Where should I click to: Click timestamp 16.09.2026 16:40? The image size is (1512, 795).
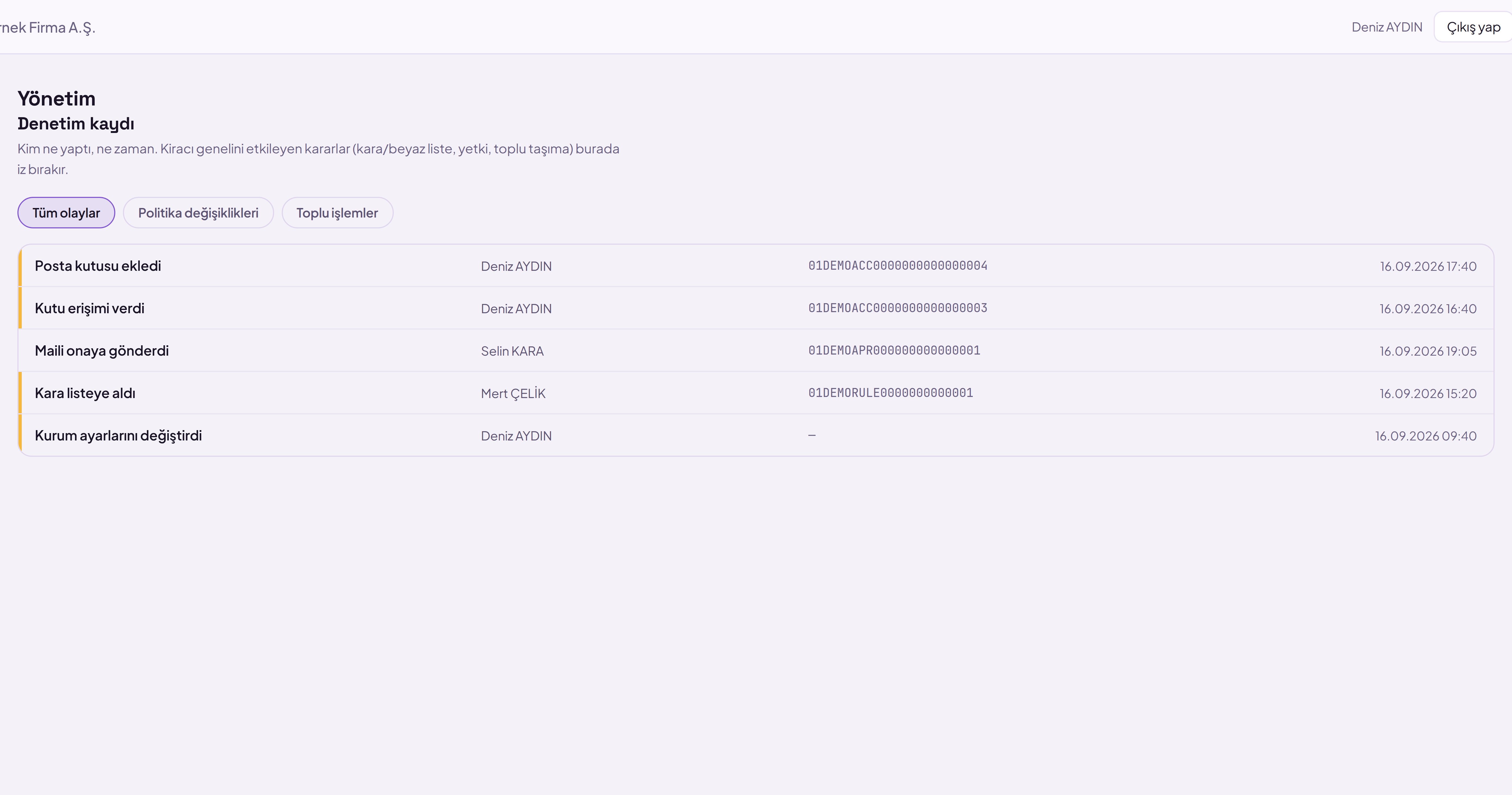point(1427,309)
